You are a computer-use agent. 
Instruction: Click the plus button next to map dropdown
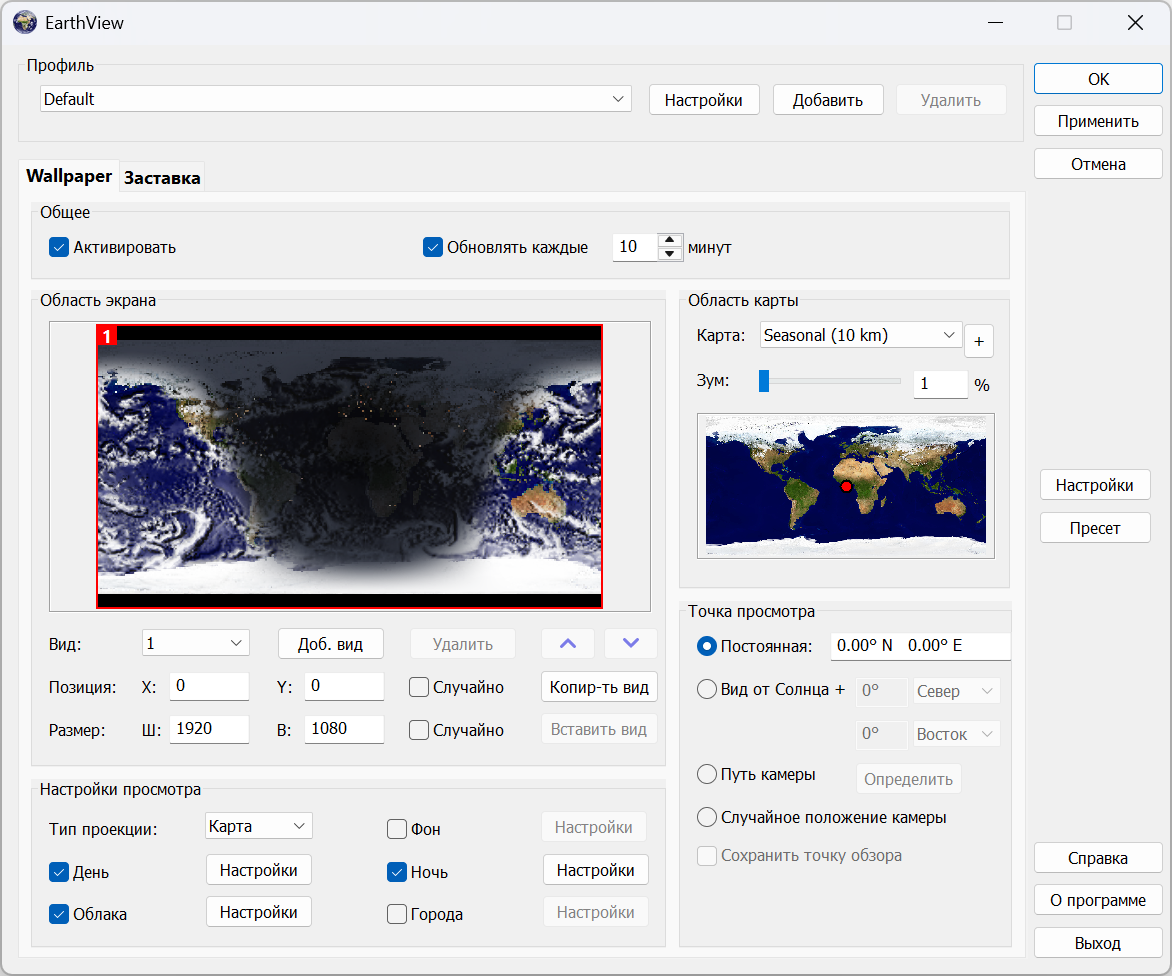tap(978, 342)
